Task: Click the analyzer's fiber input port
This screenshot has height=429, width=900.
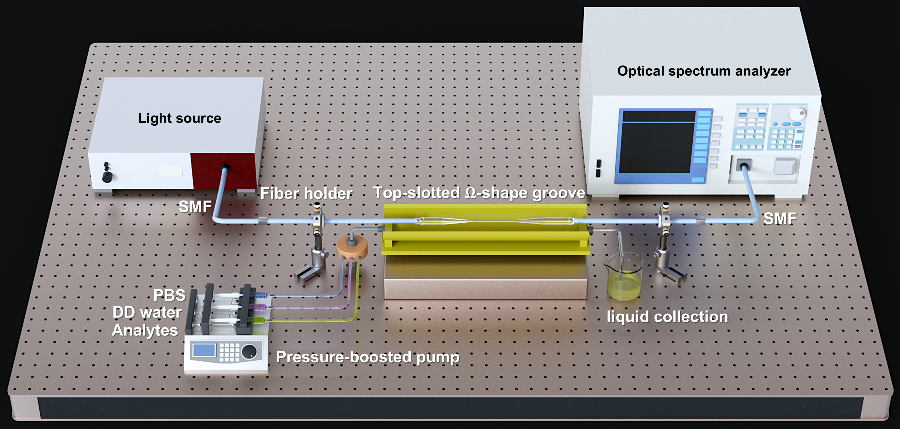Action: coord(744,167)
